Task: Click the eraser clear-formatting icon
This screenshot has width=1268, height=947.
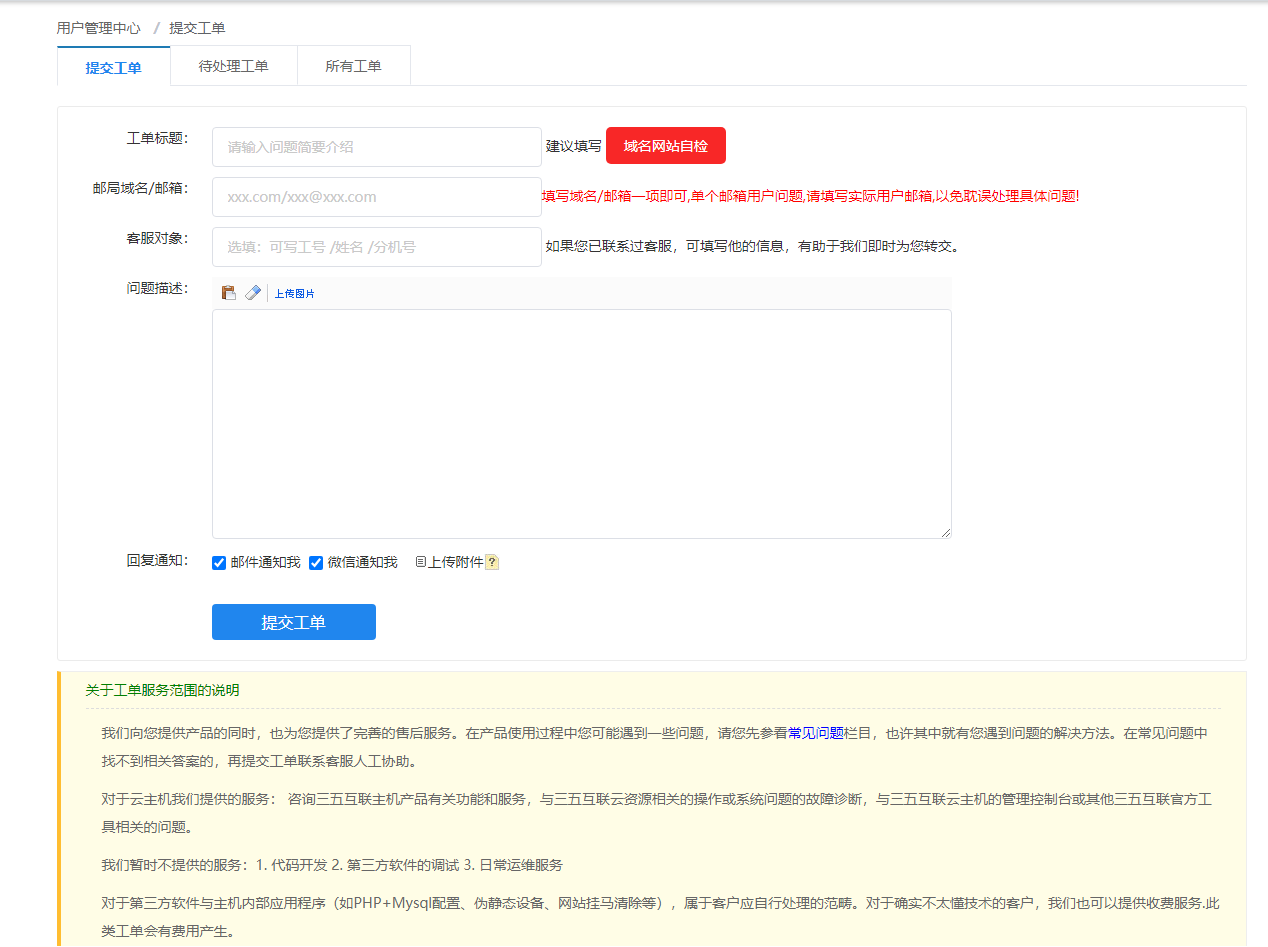Action: click(x=253, y=293)
